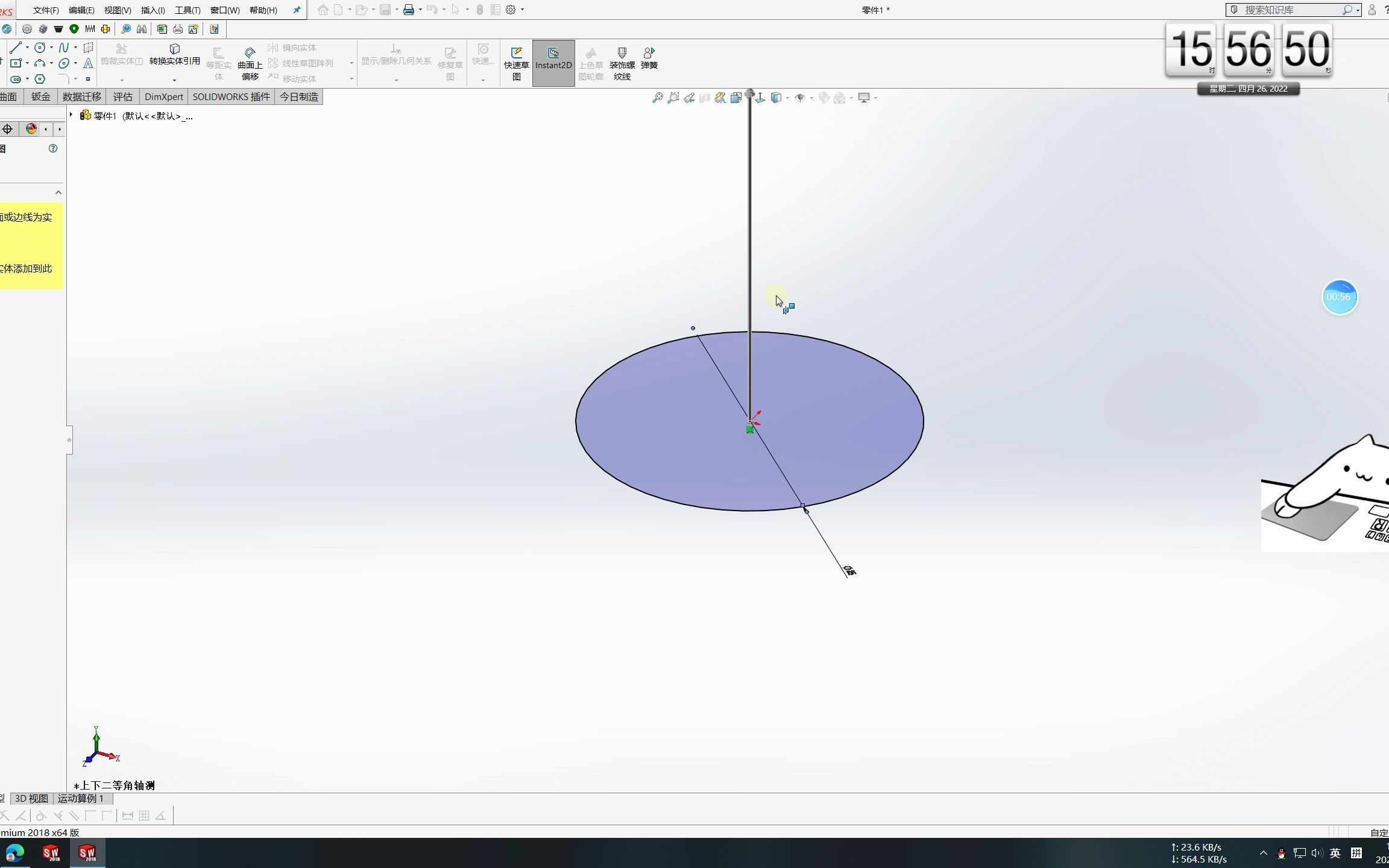Select the Line sketch tool

[16, 48]
